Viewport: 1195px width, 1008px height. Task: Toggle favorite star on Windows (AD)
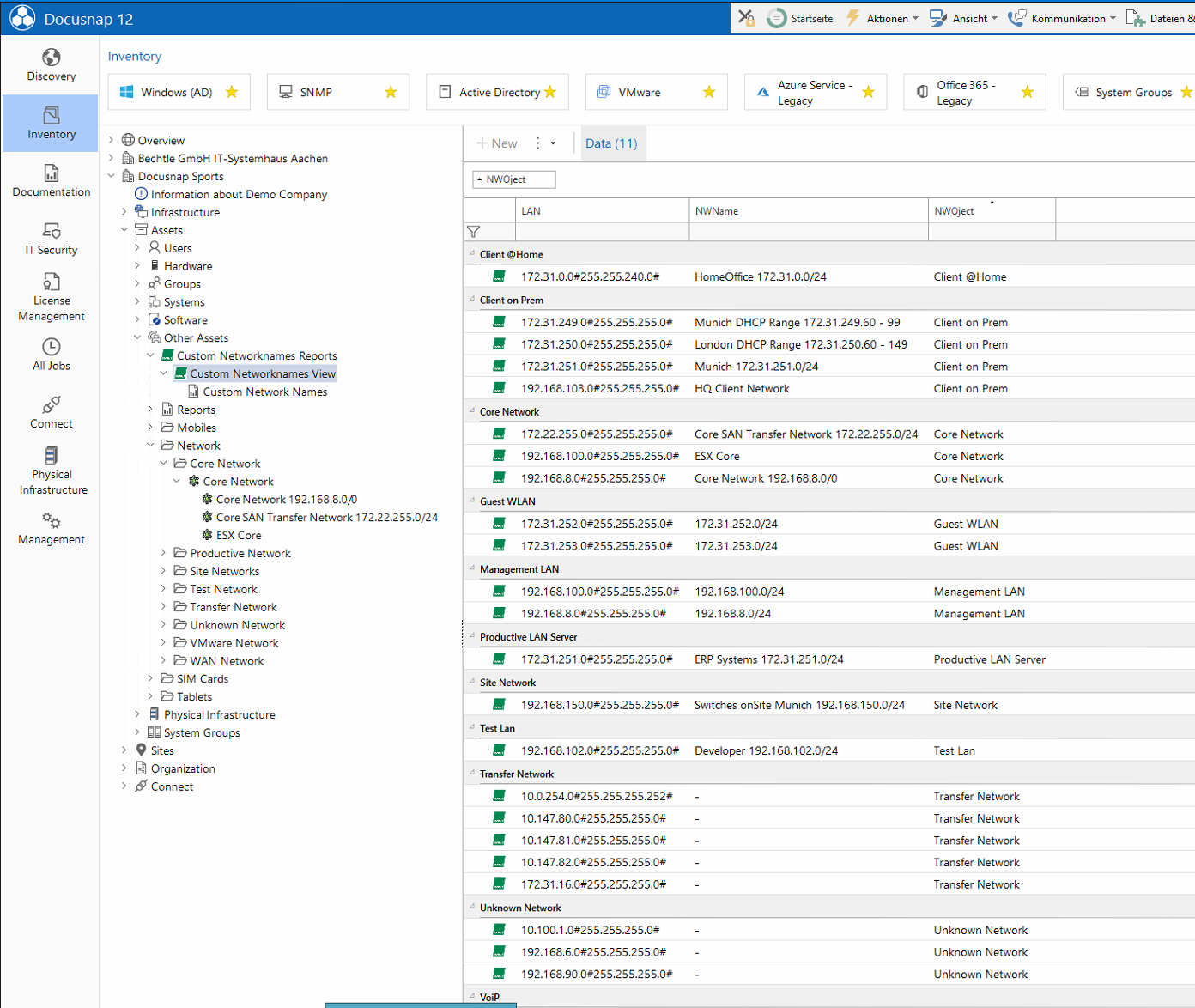[232, 92]
